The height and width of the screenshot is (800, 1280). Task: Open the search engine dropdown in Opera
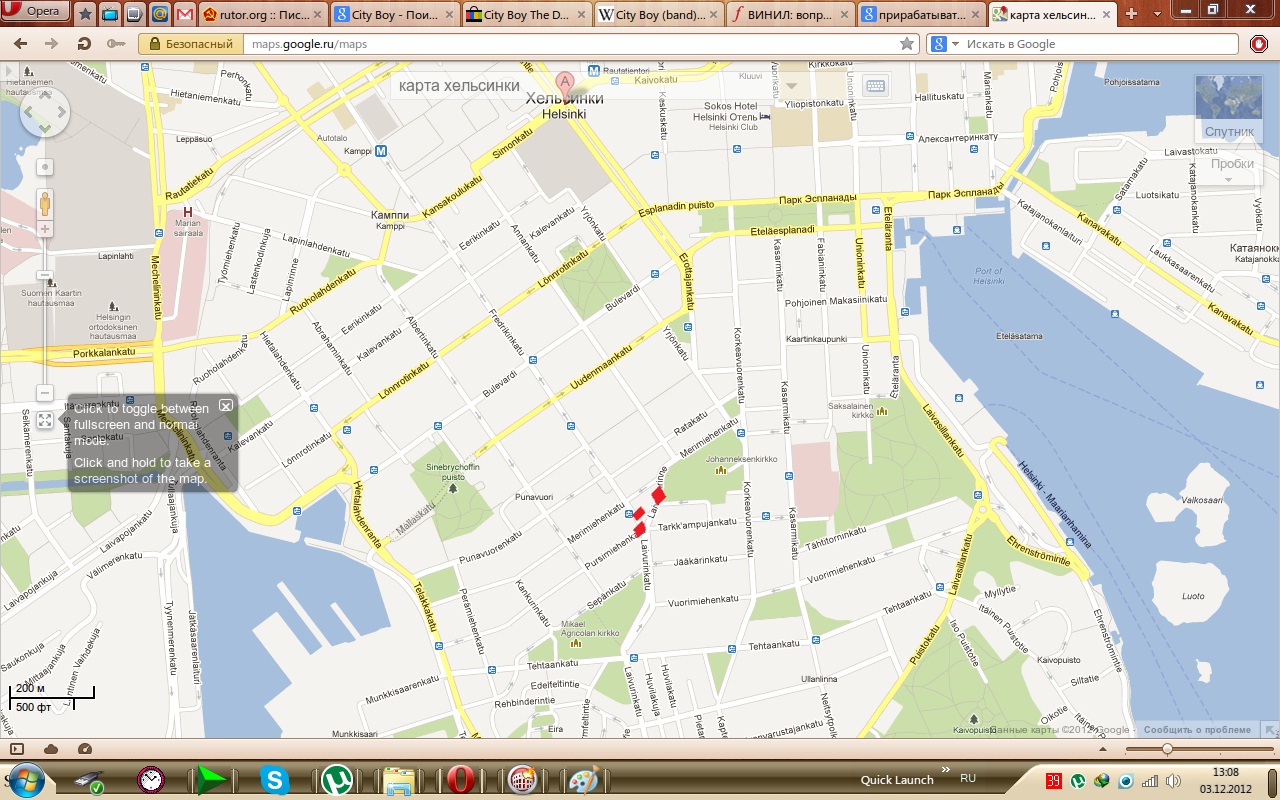(955, 44)
